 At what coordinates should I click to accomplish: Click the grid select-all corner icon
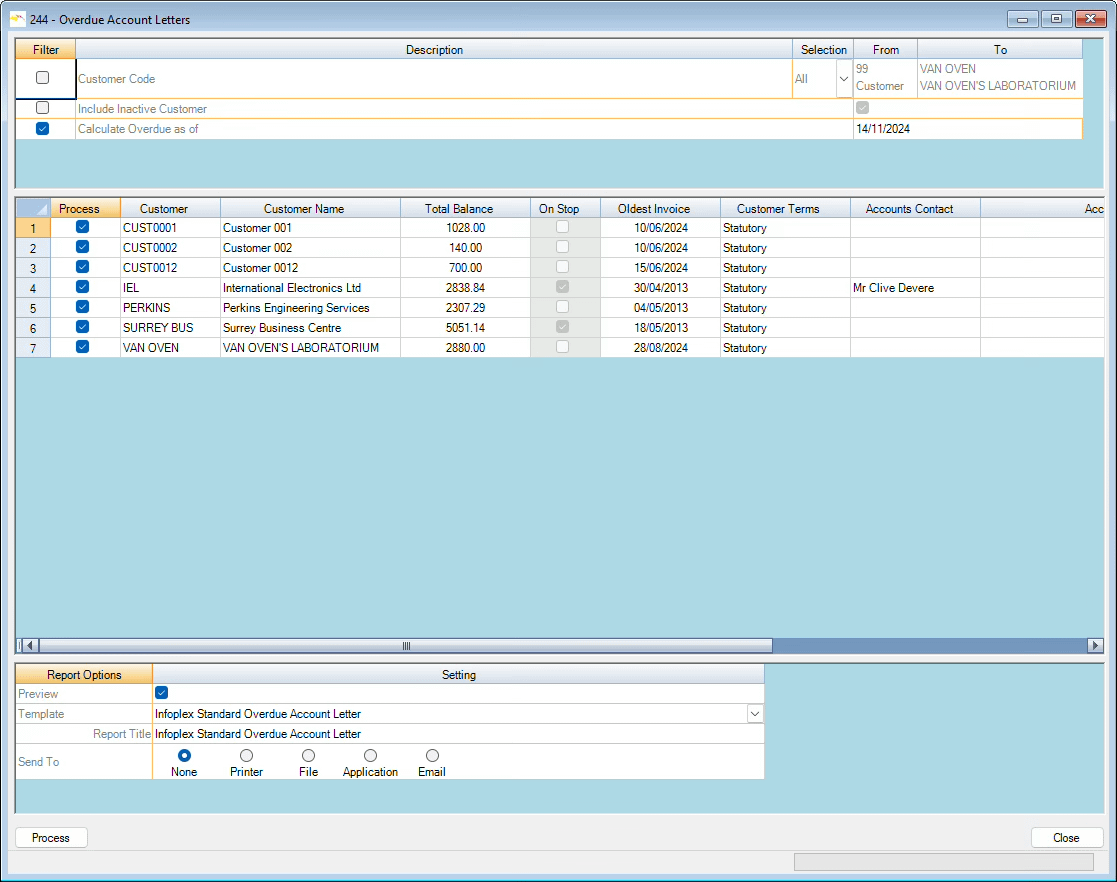click(x=33, y=208)
